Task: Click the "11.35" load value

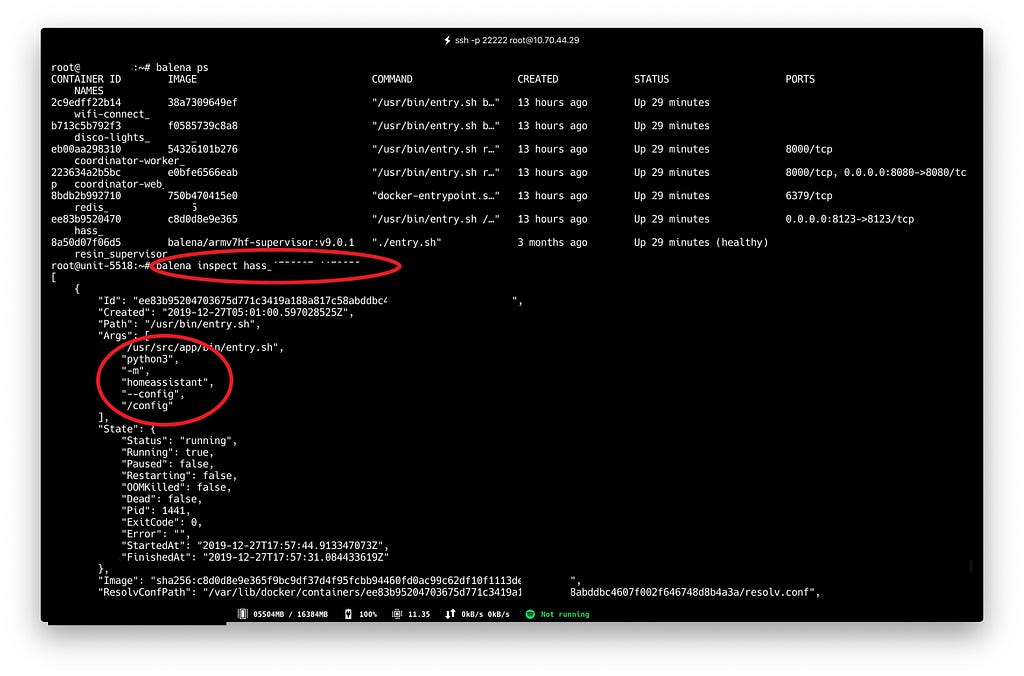Action: 419,614
